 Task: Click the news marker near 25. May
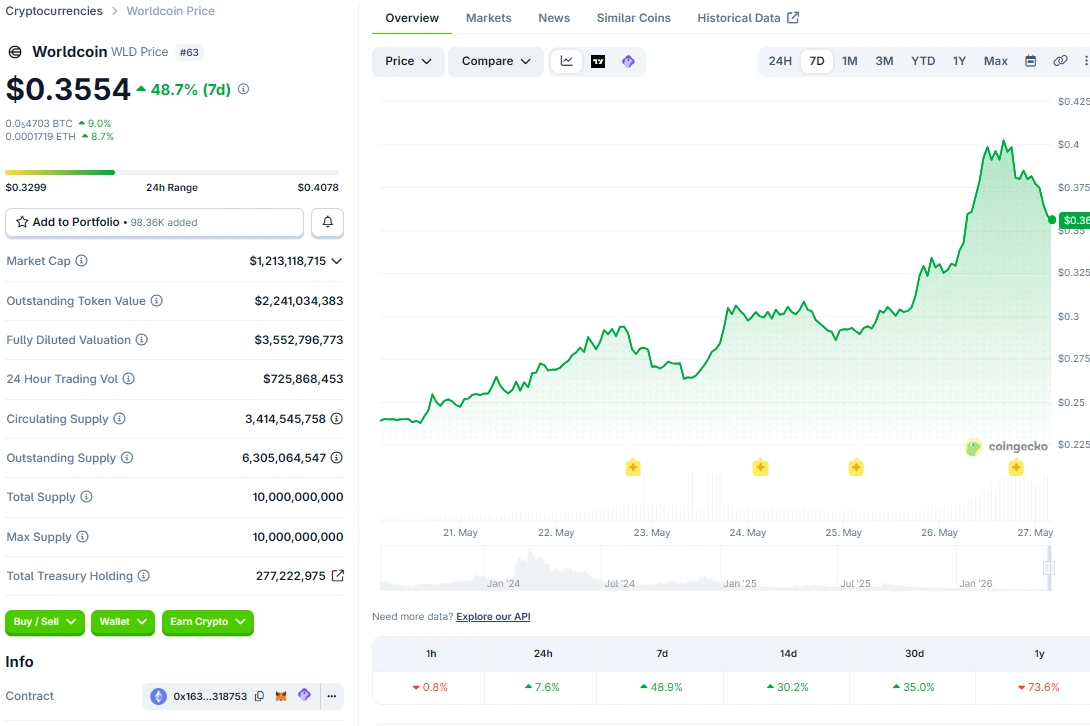point(856,467)
